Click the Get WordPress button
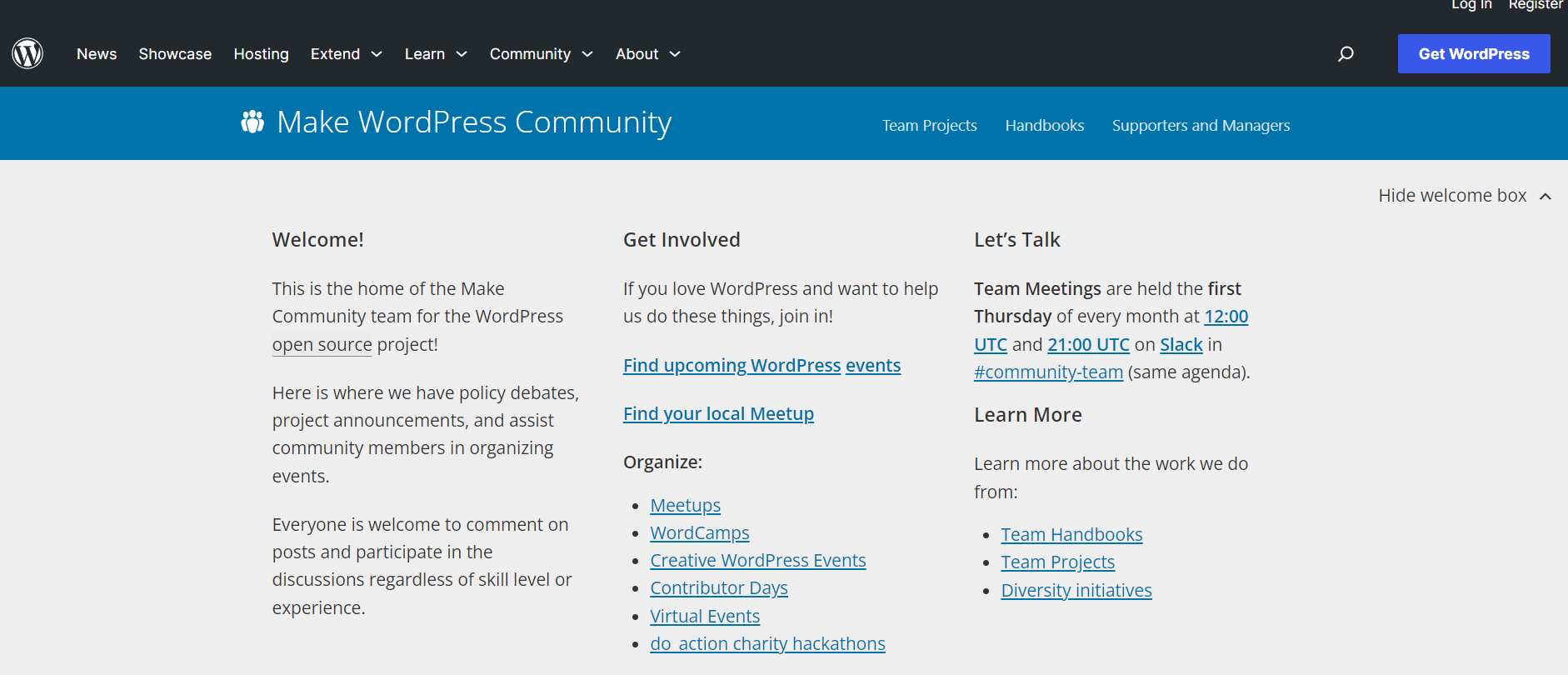The image size is (1568, 675). click(1474, 54)
